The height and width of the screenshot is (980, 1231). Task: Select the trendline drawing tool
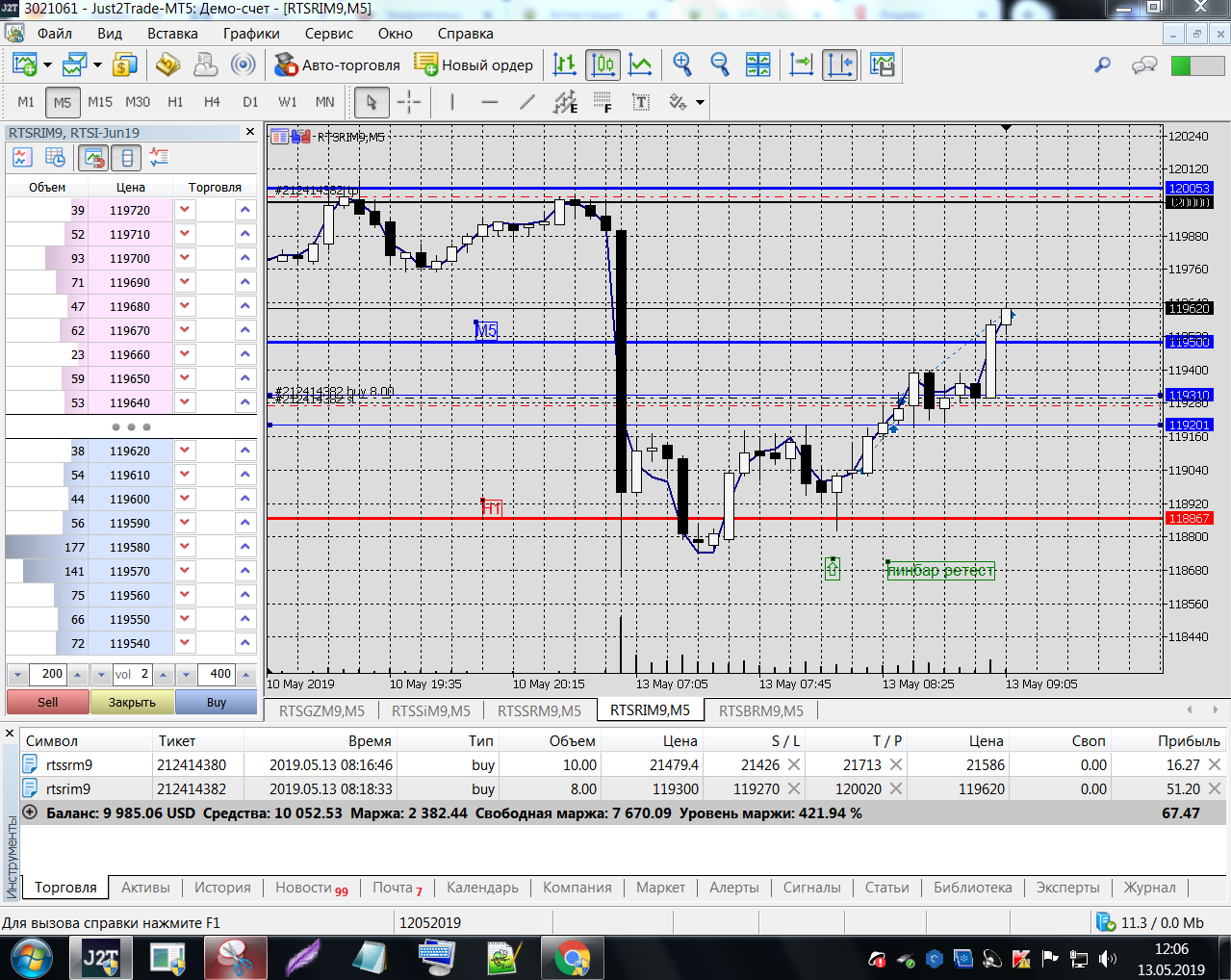(x=526, y=102)
